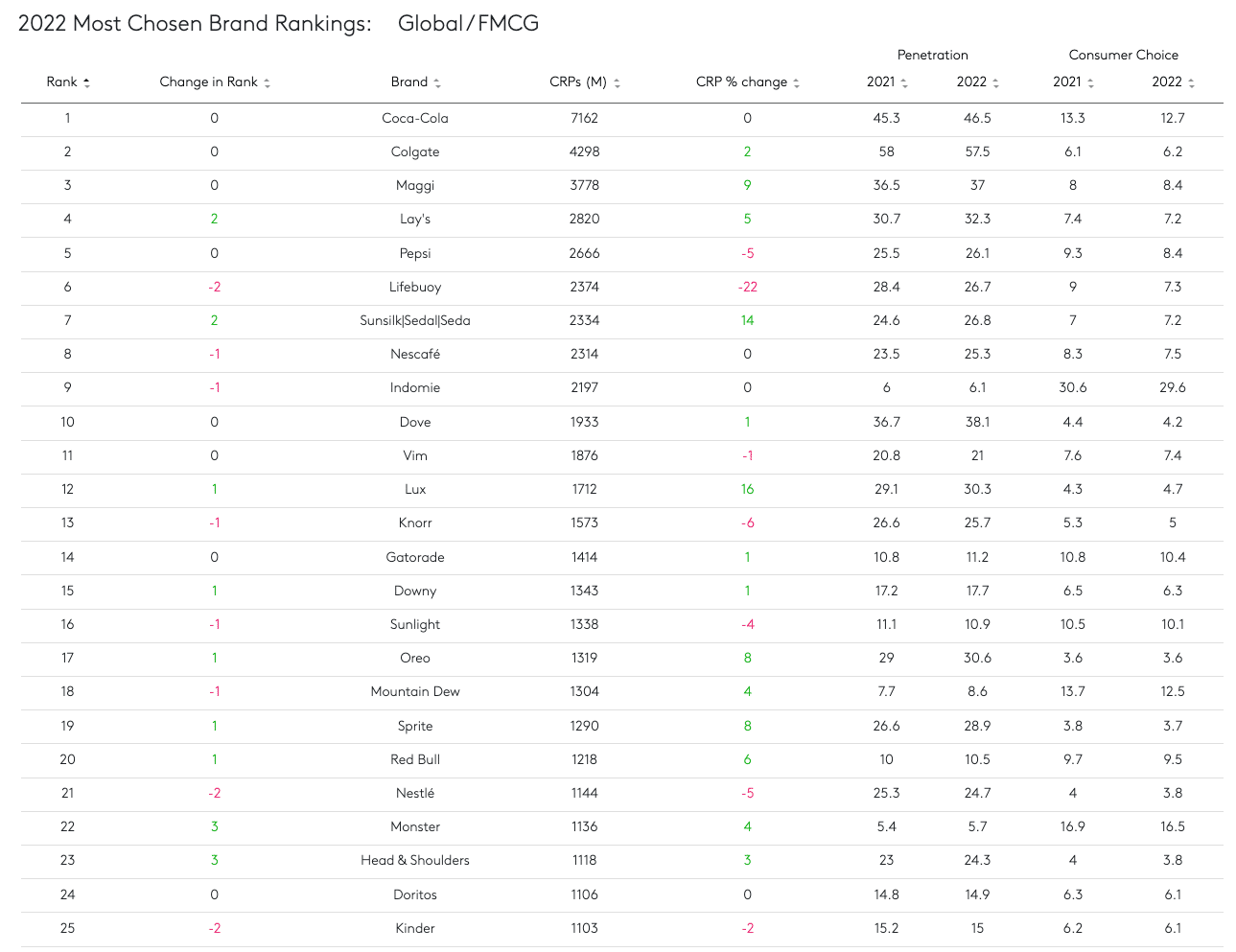The width and height of the screenshot is (1236, 952).
Task: Click the Brand column header text
Action: [409, 81]
